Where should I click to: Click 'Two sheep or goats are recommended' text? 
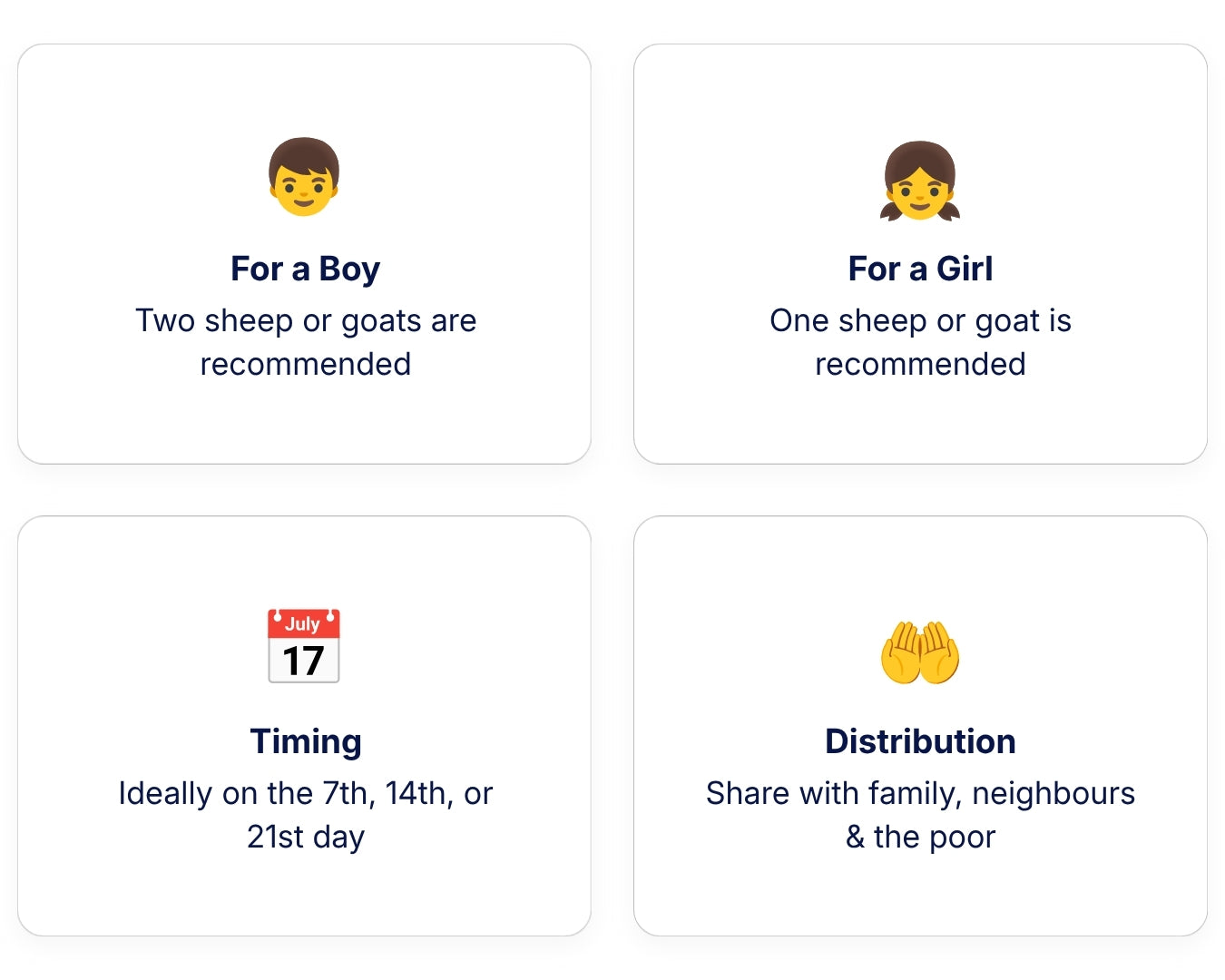click(x=306, y=342)
